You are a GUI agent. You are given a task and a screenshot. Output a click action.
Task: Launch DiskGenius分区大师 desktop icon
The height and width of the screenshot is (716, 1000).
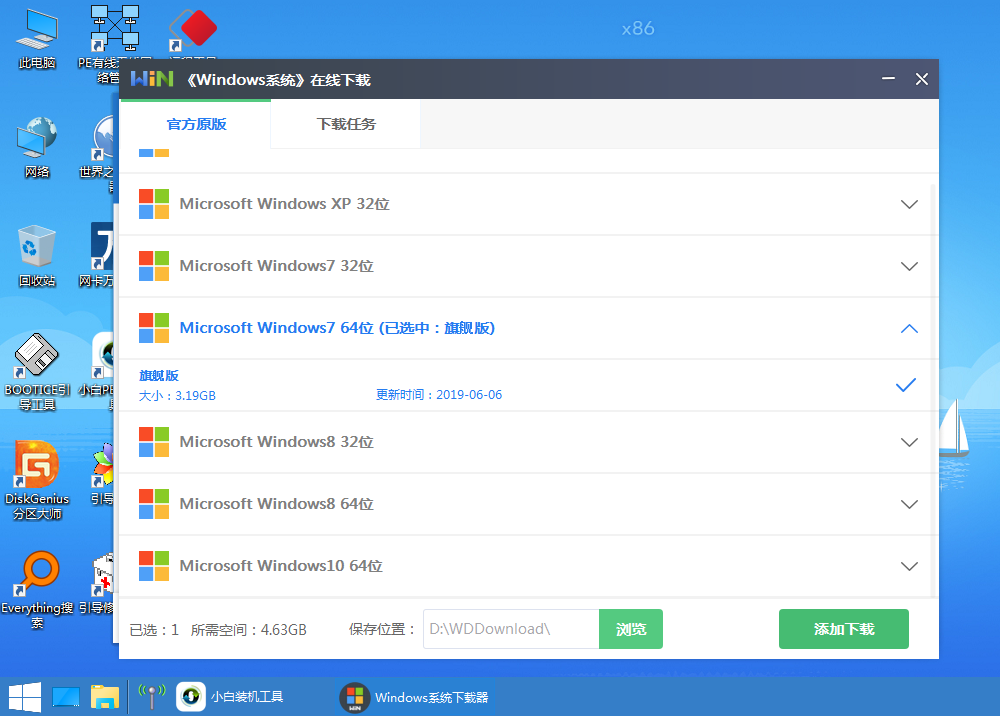click(37, 480)
